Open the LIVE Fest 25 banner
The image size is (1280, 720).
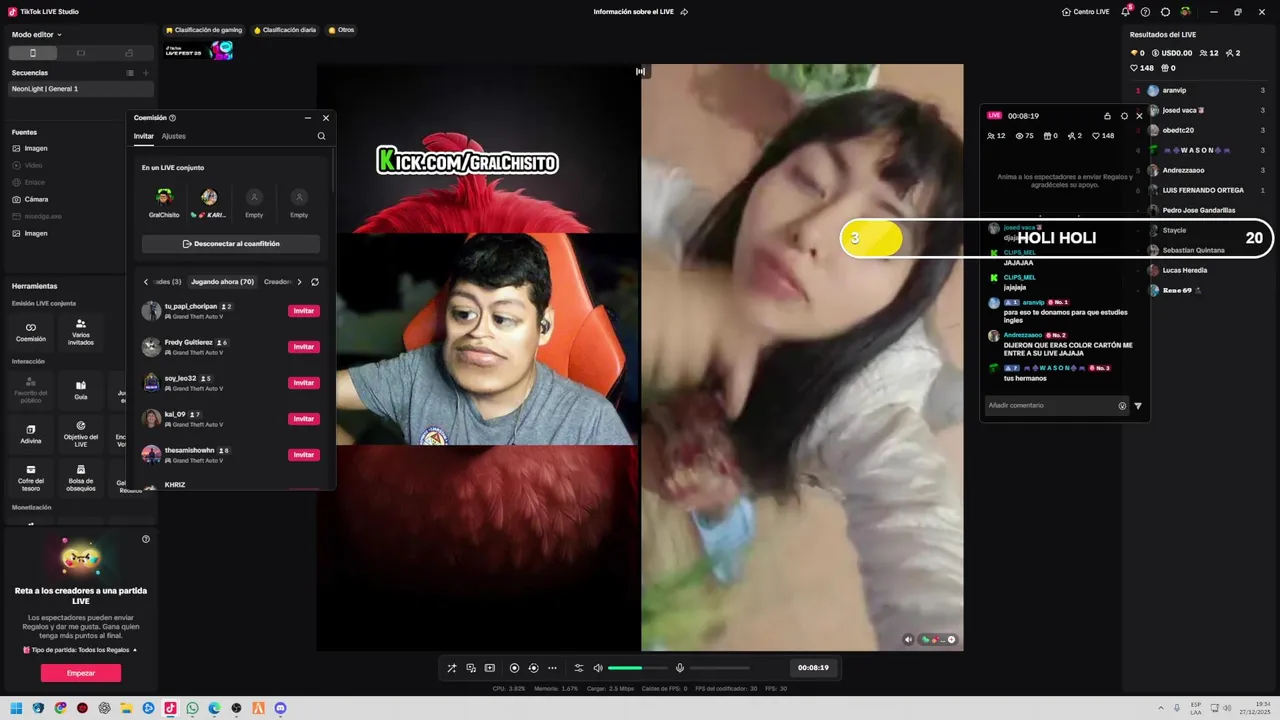pyautogui.click(x=198, y=50)
